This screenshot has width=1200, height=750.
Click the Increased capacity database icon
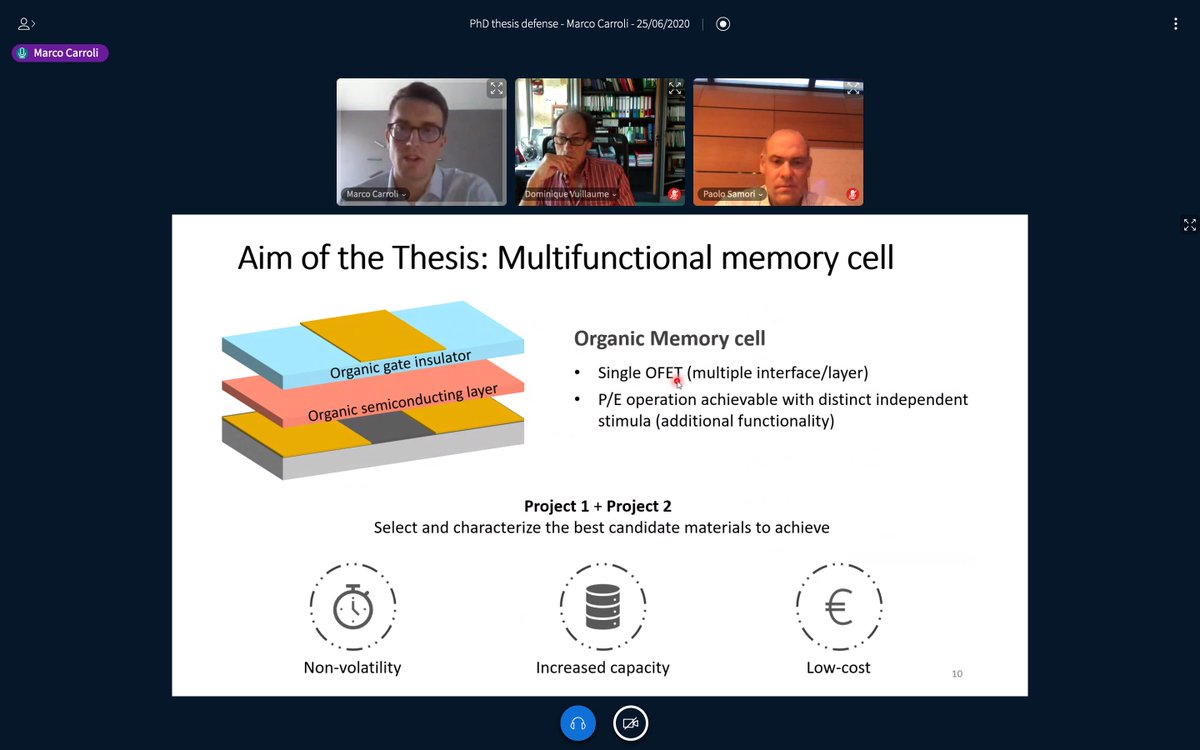602,606
